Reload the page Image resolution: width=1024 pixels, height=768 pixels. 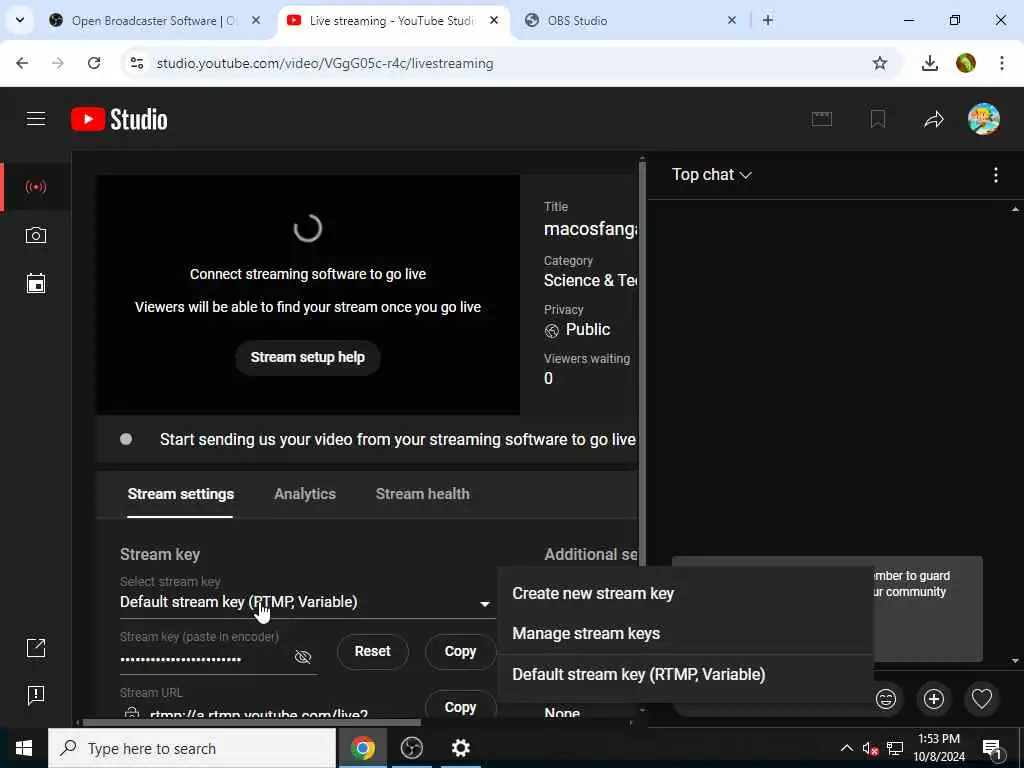94,63
